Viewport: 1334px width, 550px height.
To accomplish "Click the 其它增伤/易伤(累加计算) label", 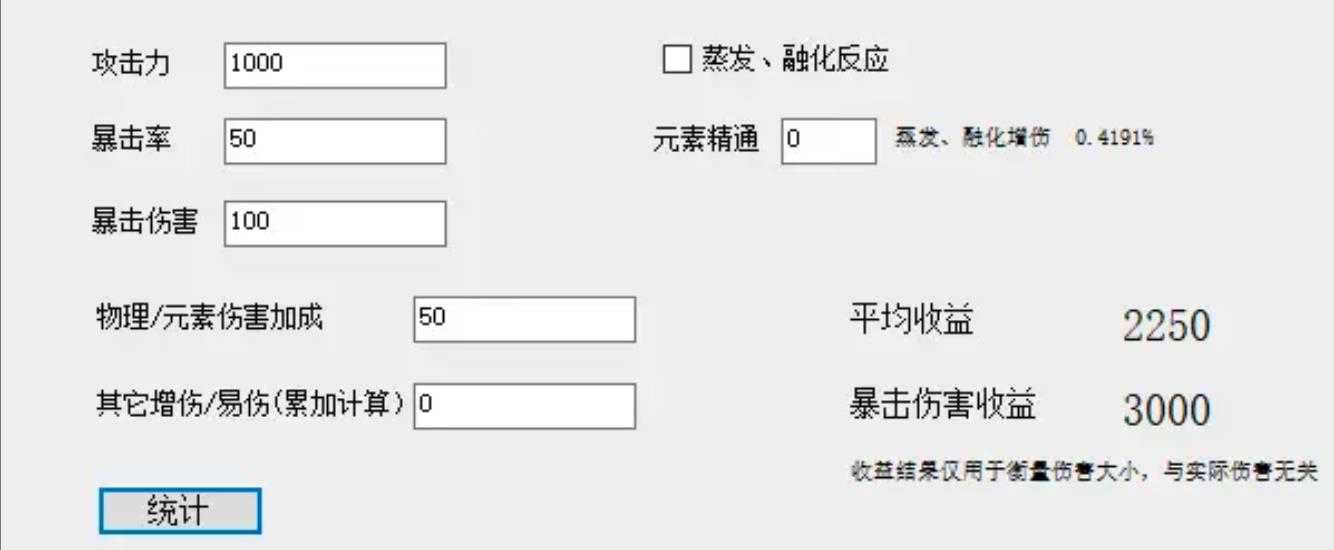I will tap(251, 404).
